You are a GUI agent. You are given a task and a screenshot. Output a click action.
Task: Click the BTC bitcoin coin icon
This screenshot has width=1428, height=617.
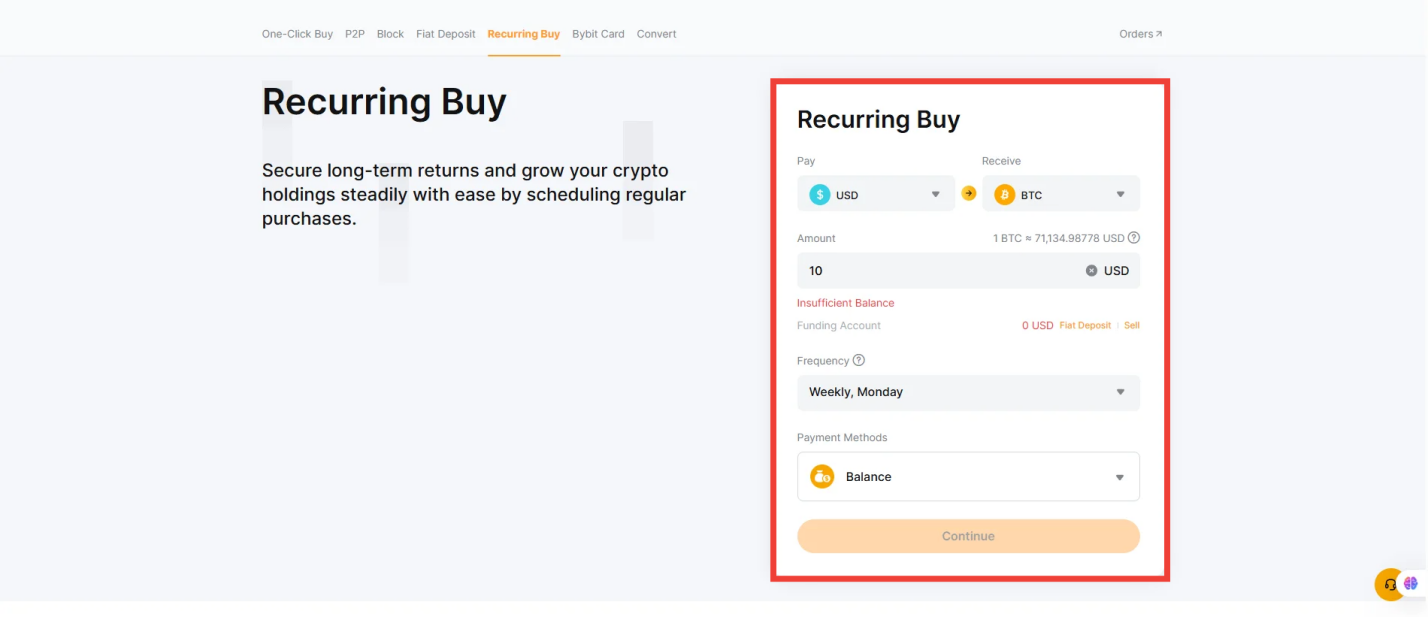point(1005,193)
